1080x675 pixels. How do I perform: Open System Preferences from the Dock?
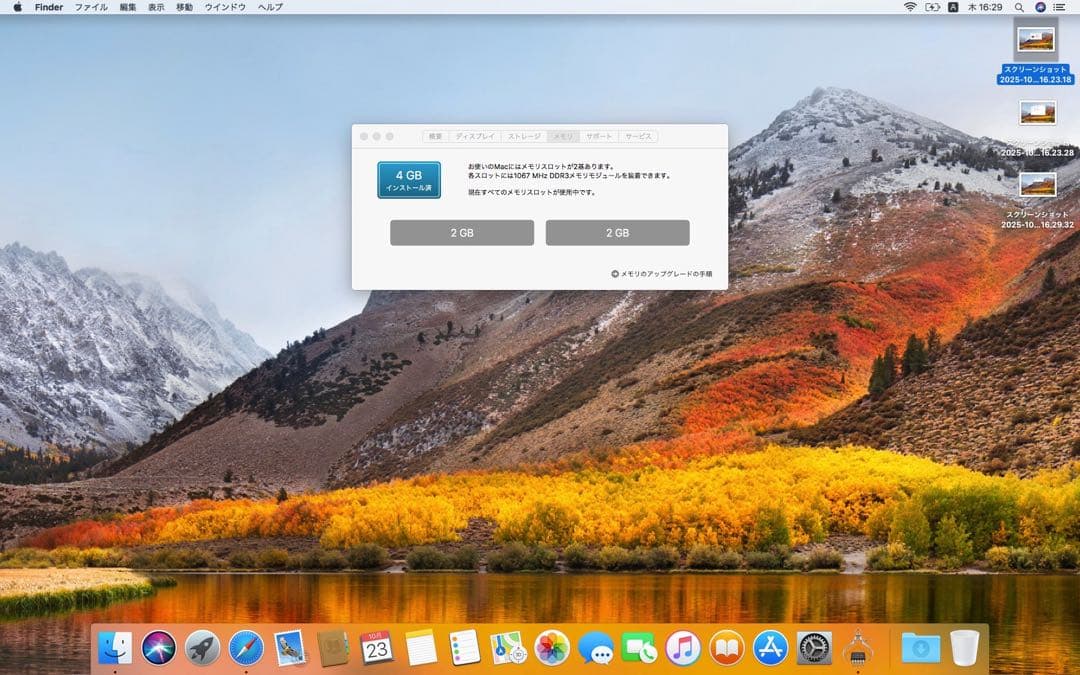pyautogui.click(x=813, y=650)
